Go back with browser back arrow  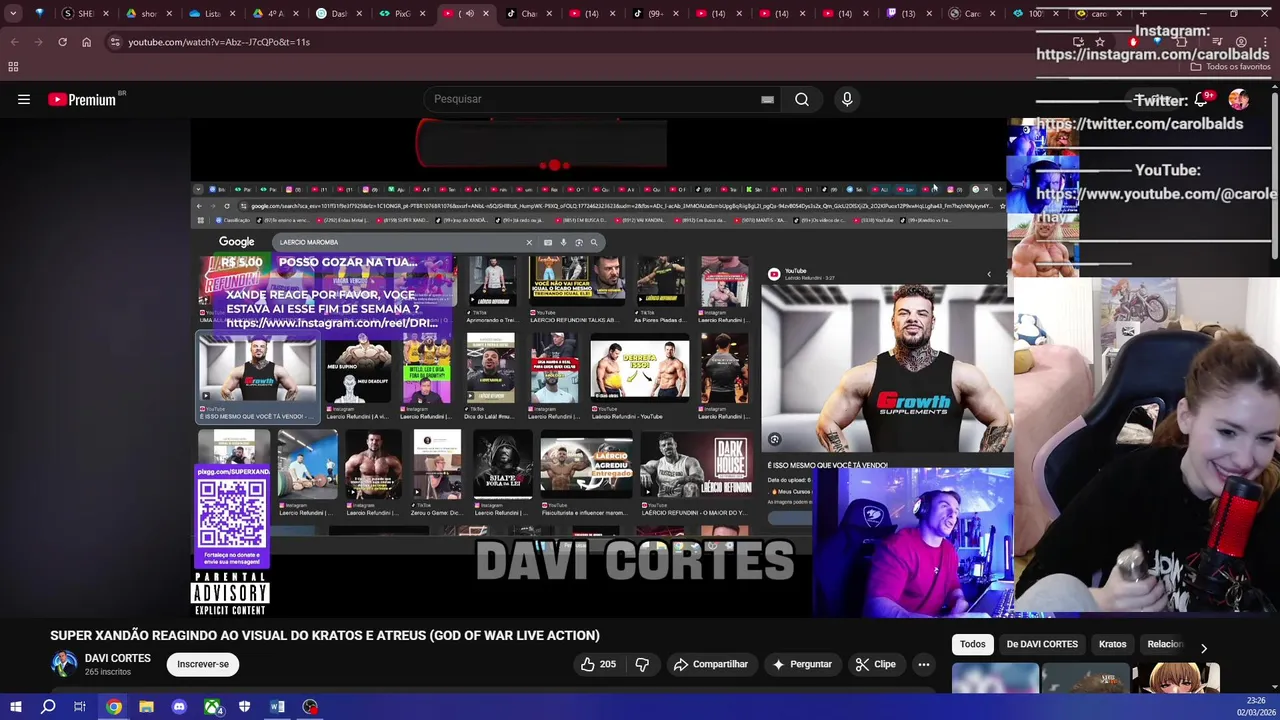tap(14, 42)
